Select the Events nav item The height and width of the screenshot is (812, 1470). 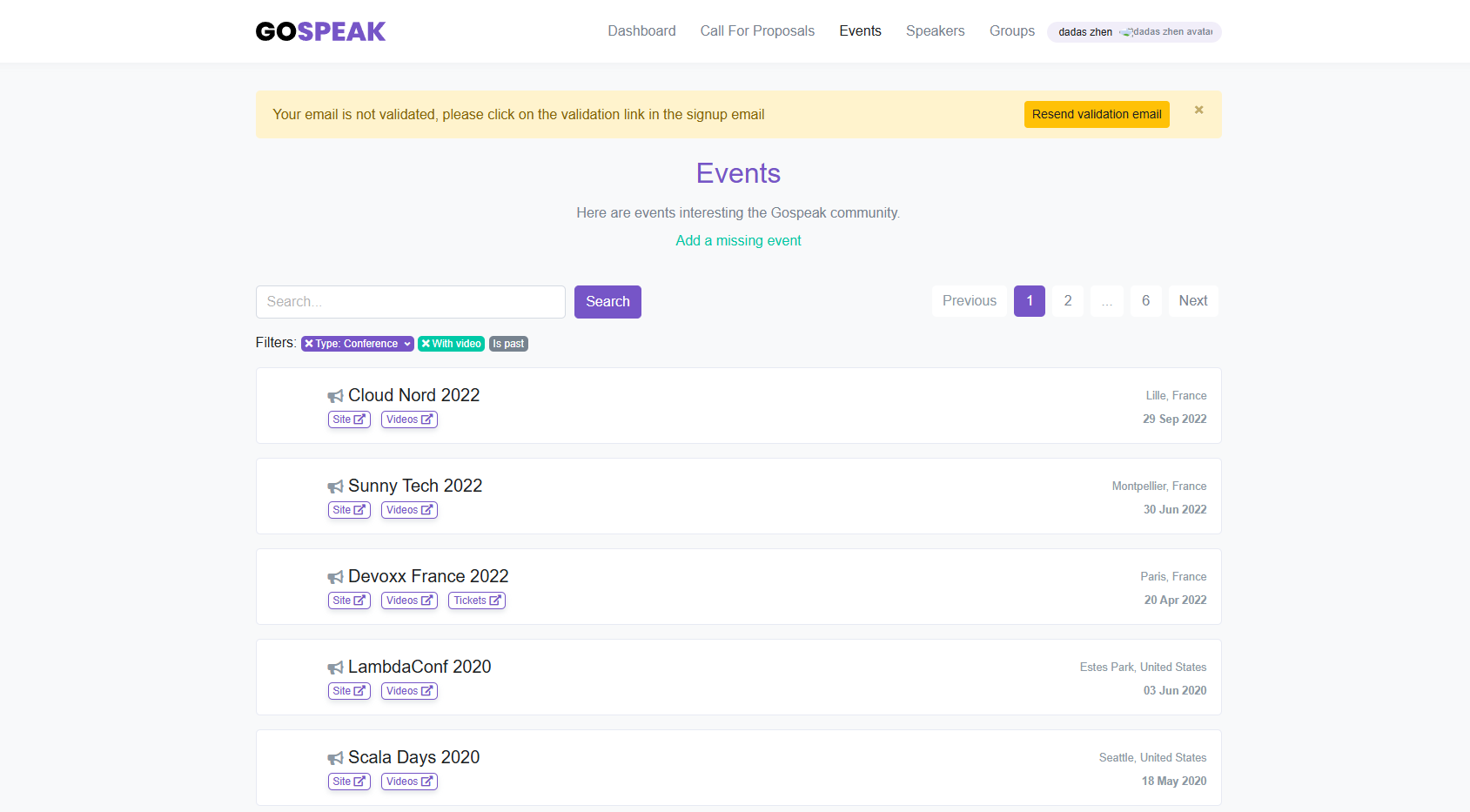pyautogui.click(x=860, y=31)
